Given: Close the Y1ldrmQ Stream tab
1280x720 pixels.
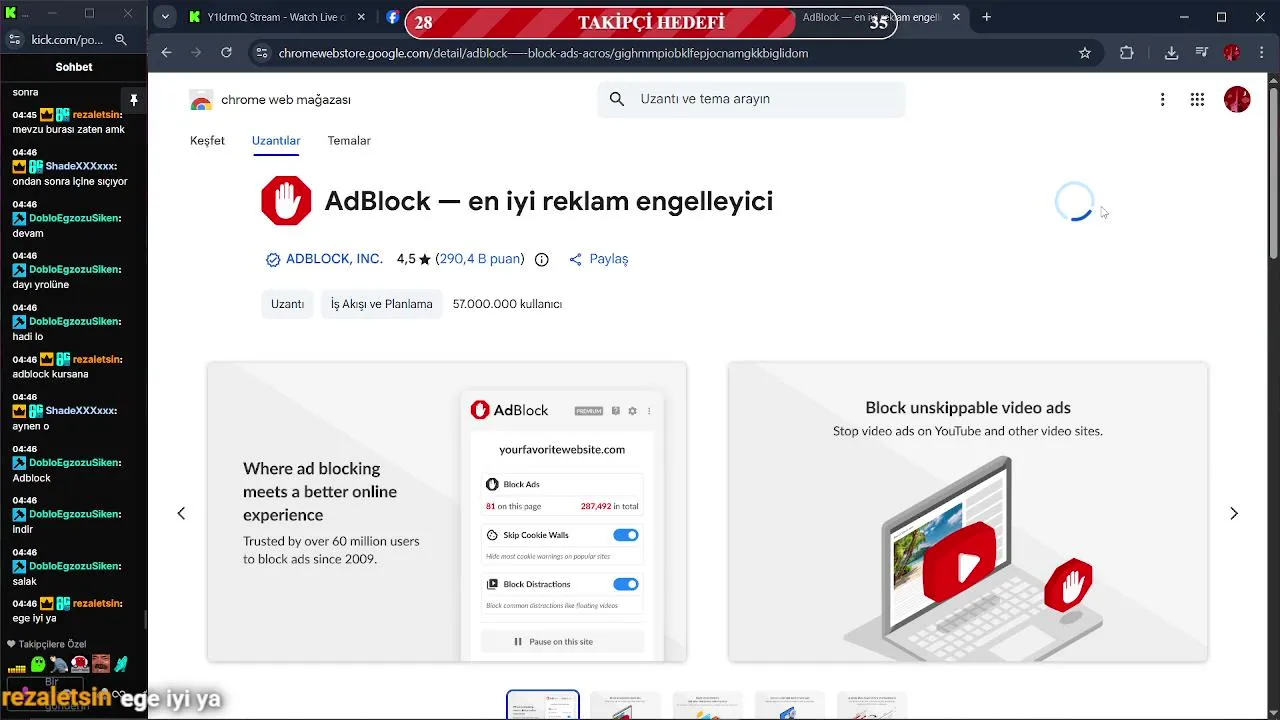Looking at the screenshot, I should (362, 17).
